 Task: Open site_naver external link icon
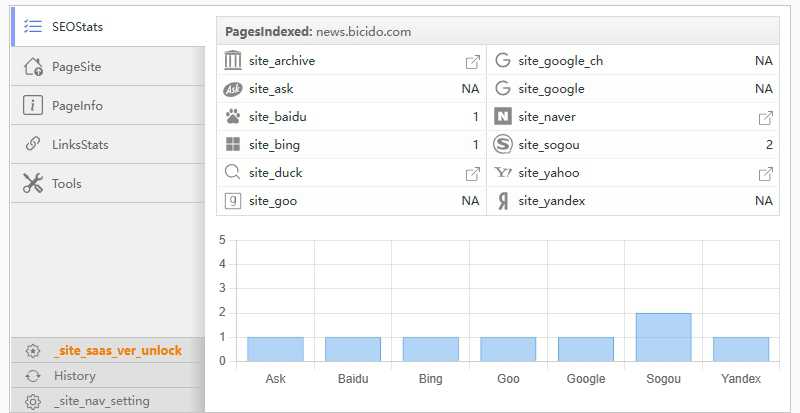tap(765, 118)
